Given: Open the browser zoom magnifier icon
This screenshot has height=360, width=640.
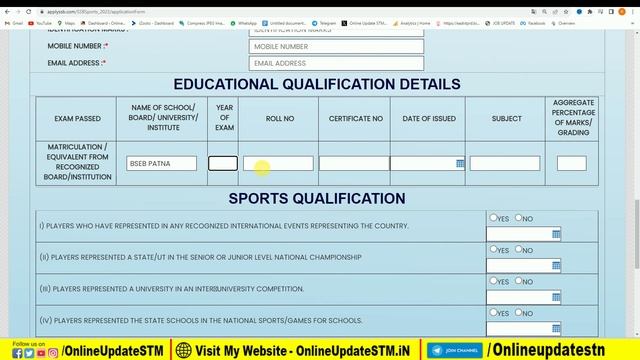Looking at the screenshot, I should tap(544, 12).
